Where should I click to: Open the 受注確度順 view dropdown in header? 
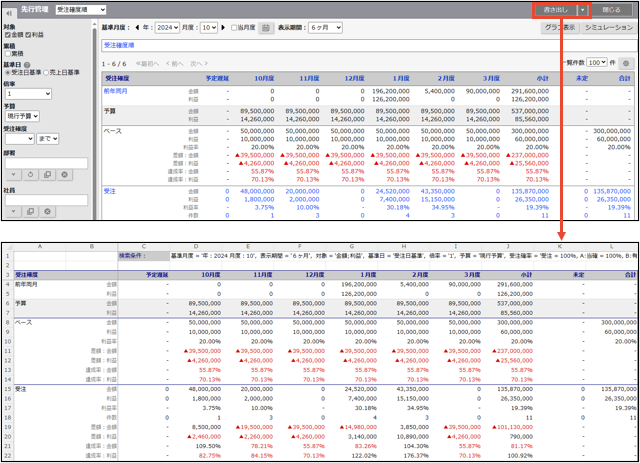80,9
